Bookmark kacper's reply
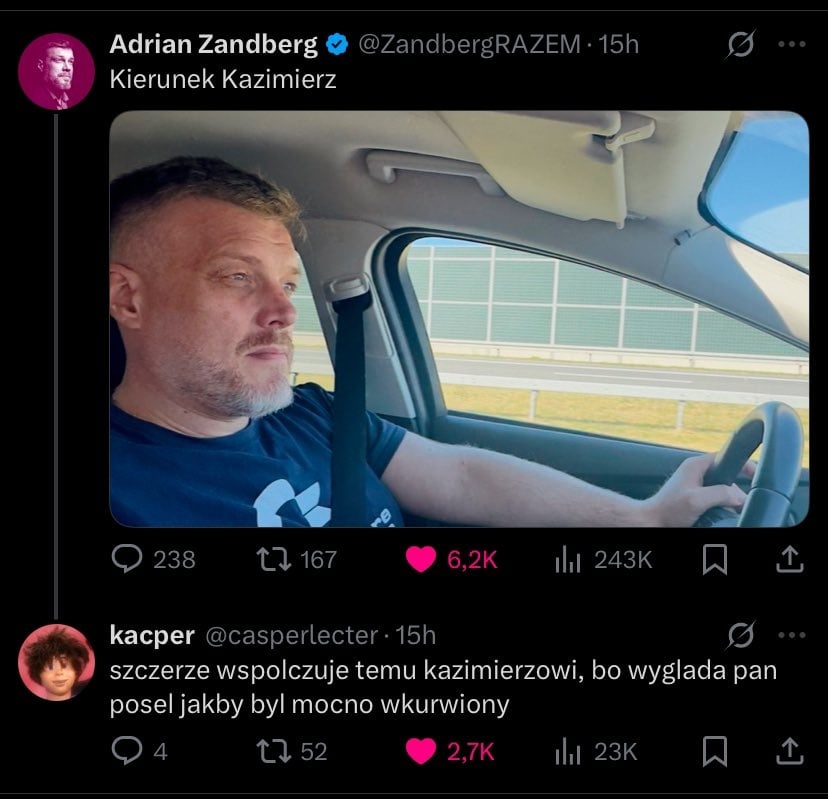Screen dimensions: 828x799 pyautogui.click(x=715, y=751)
